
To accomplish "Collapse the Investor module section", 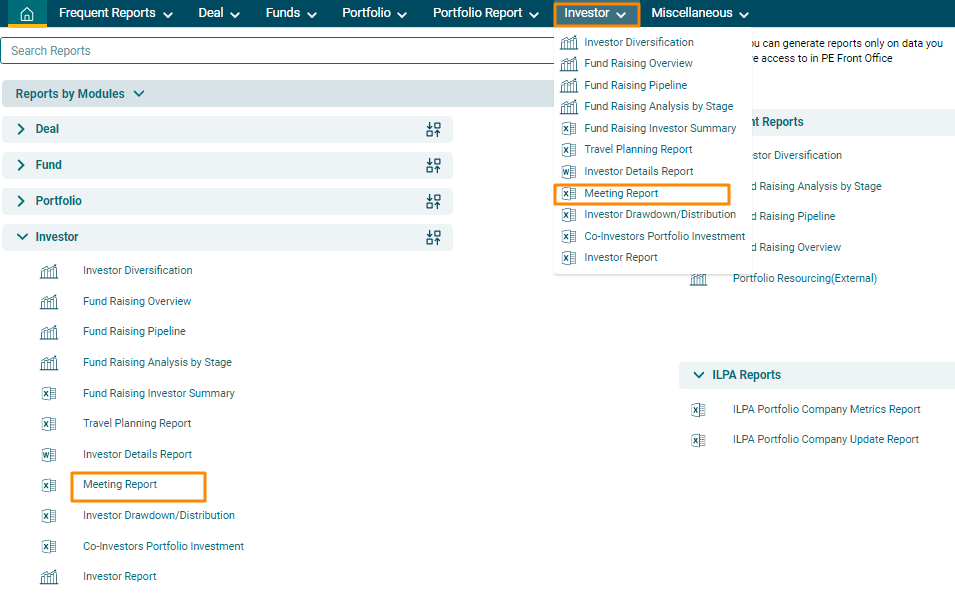I will [x=22, y=238].
